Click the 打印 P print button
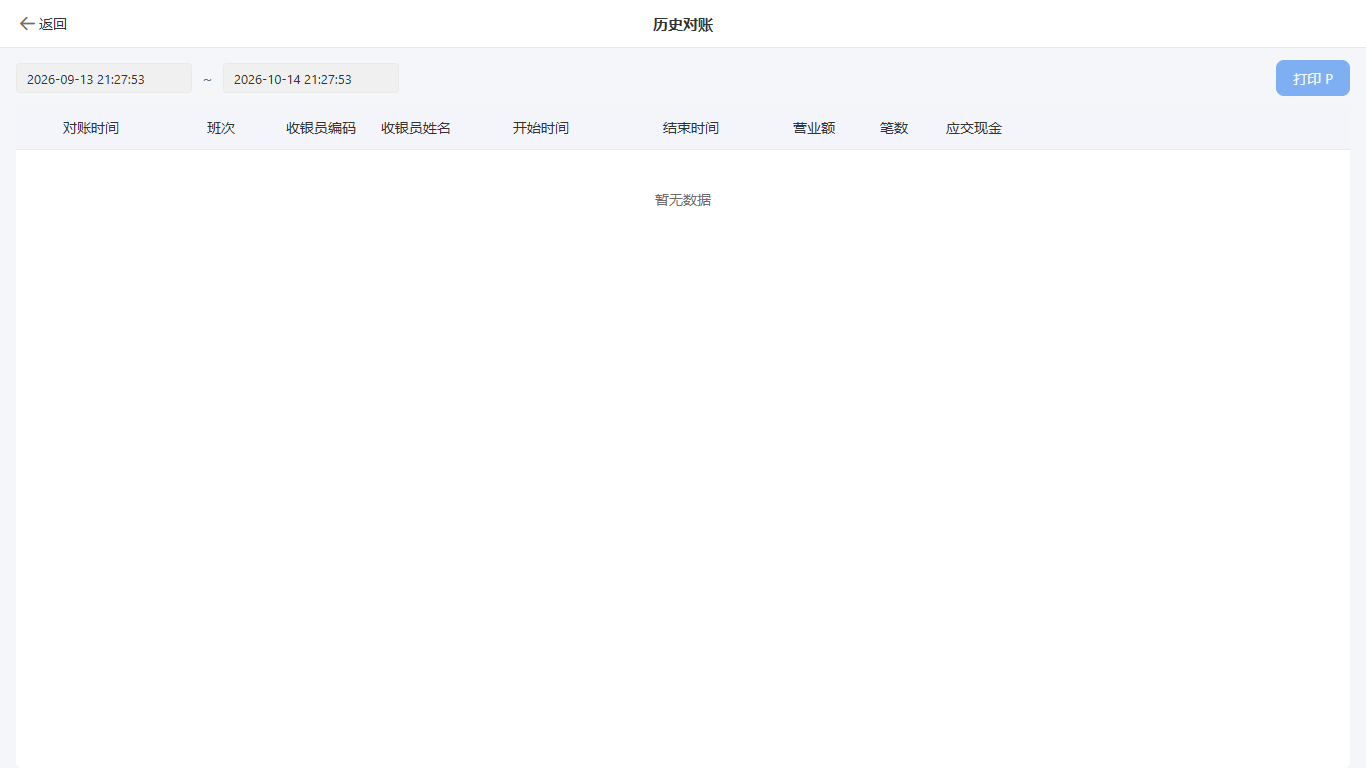This screenshot has width=1366, height=768. 1312,78
